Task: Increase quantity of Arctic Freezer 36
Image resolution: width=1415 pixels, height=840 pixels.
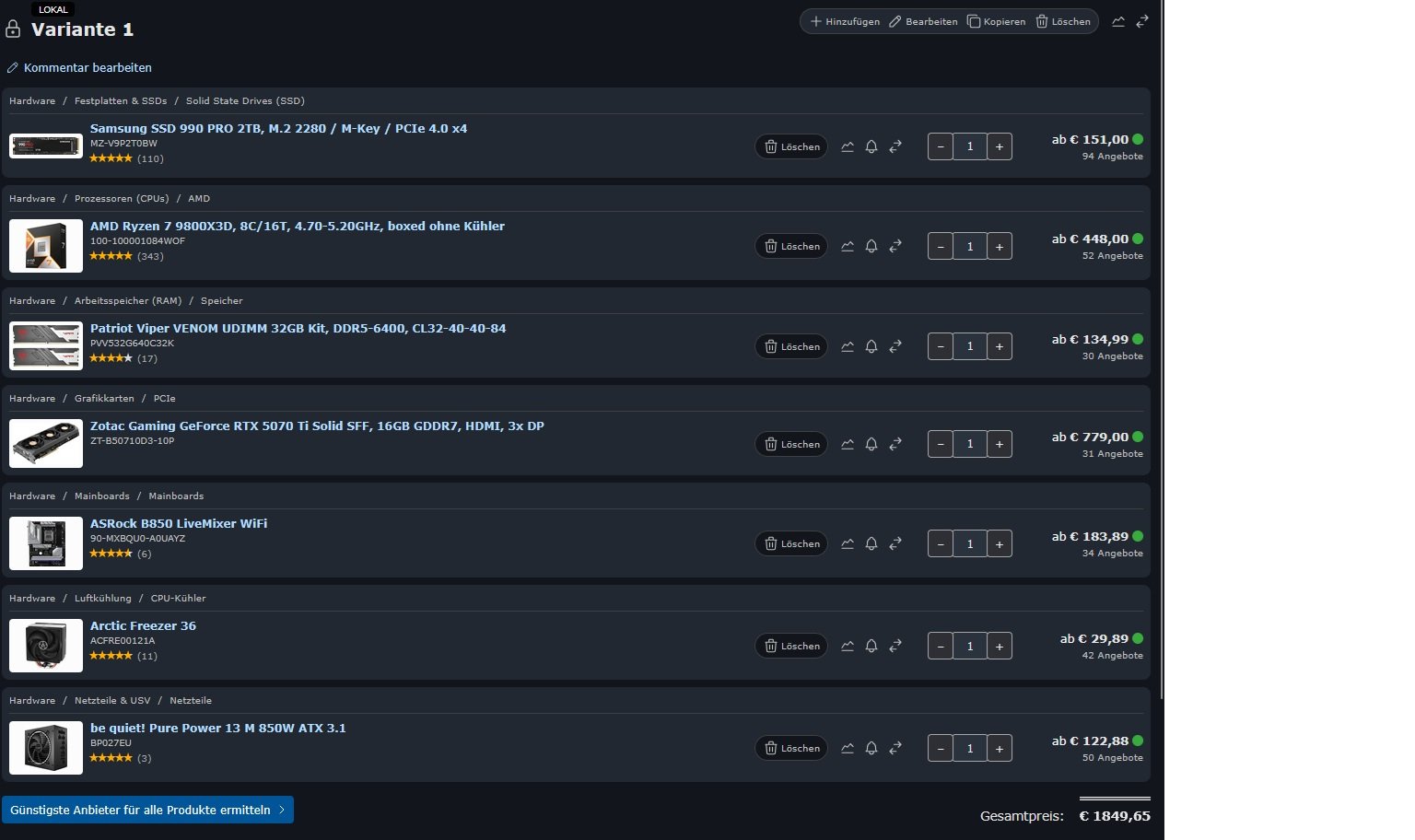Action: (1000, 646)
